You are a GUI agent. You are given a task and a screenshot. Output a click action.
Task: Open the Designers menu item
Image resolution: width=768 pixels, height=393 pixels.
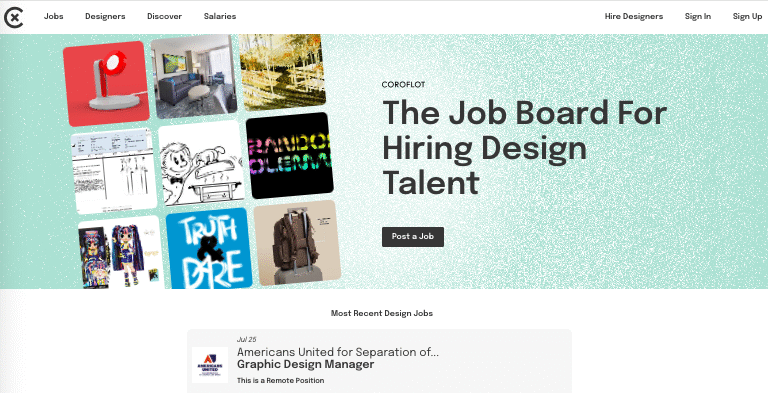pyautogui.click(x=105, y=16)
